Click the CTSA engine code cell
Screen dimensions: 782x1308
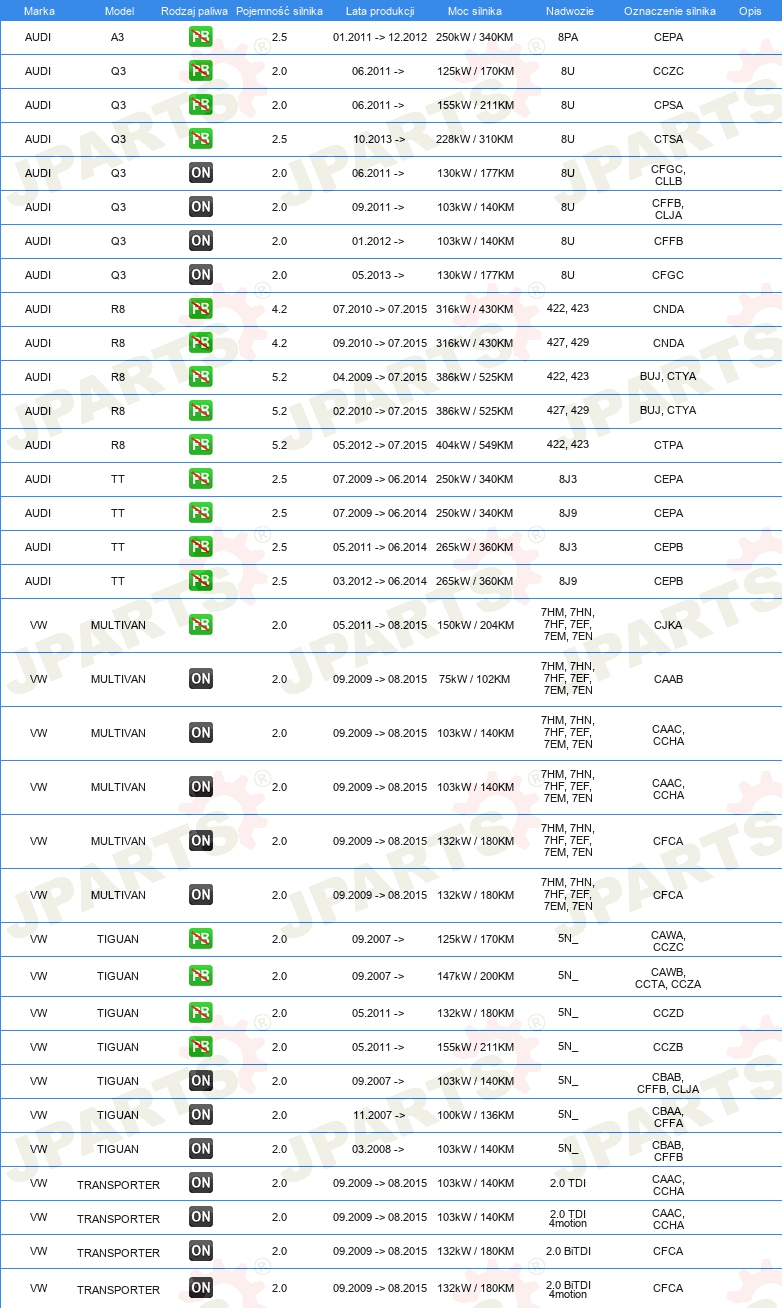pyautogui.click(x=668, y=139)
